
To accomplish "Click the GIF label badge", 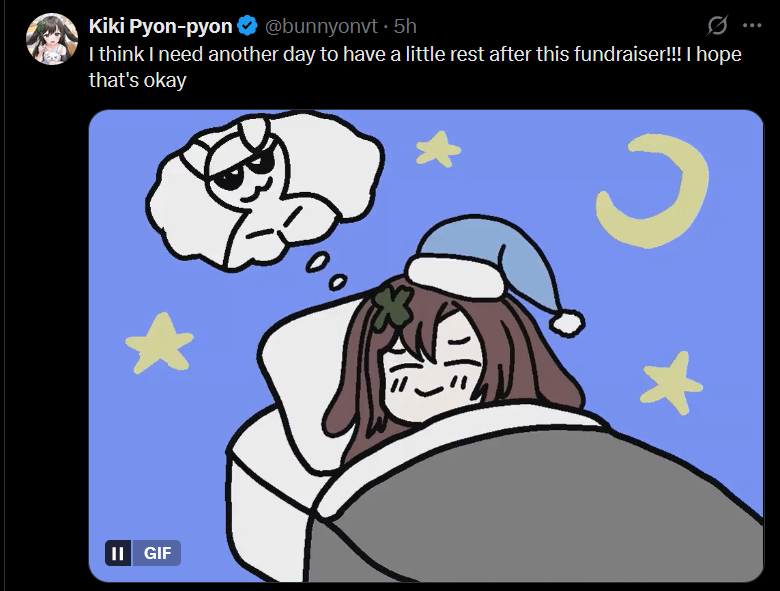I will [157, 553].
